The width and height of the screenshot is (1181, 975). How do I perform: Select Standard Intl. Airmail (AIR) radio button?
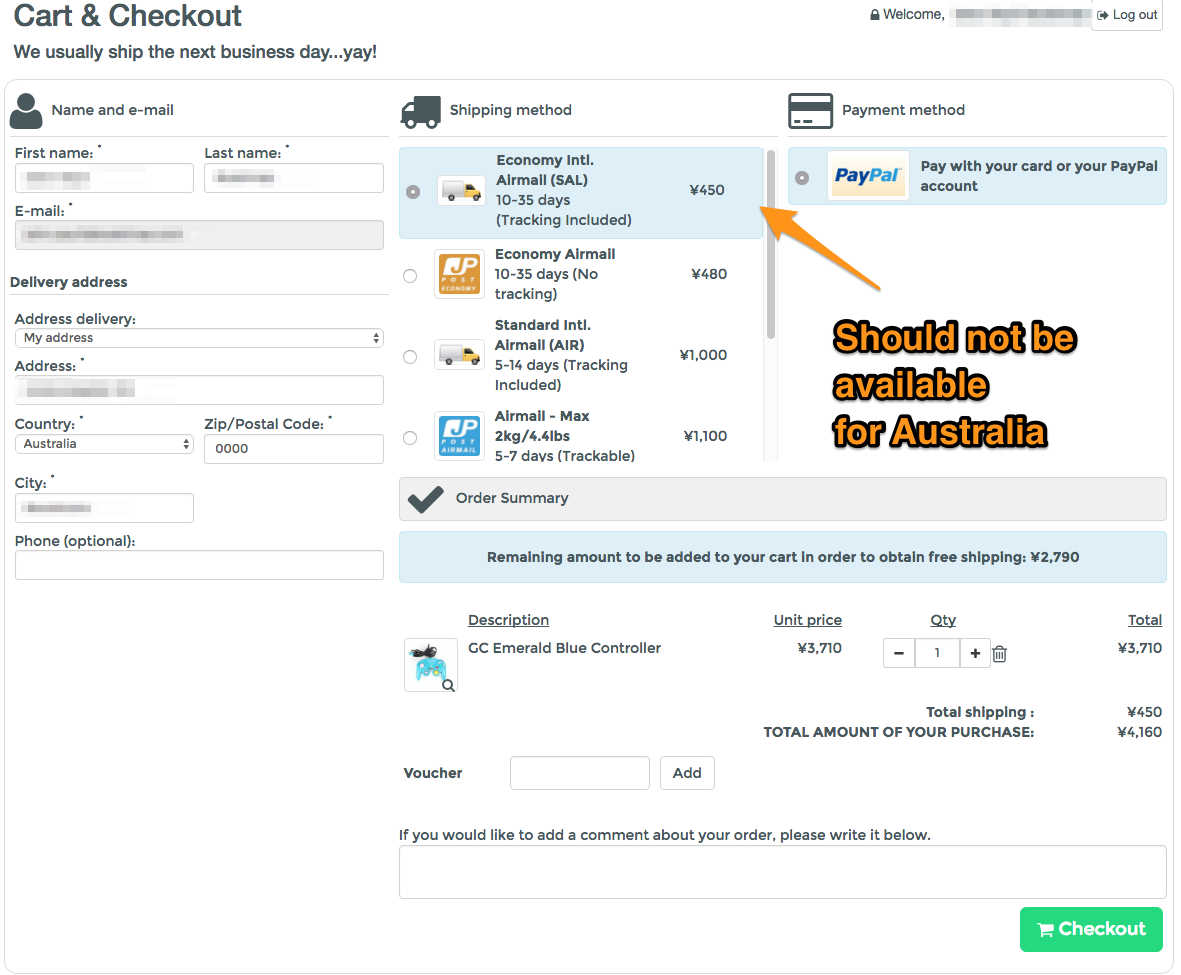tap(410, 357)
